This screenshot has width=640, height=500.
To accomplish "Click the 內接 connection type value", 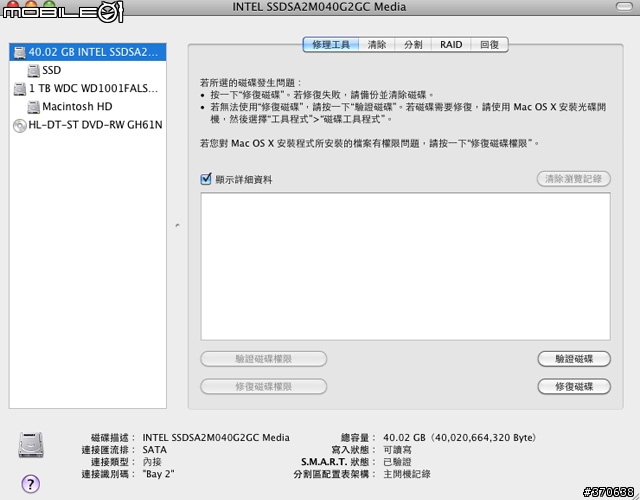I will pos(152,462).
